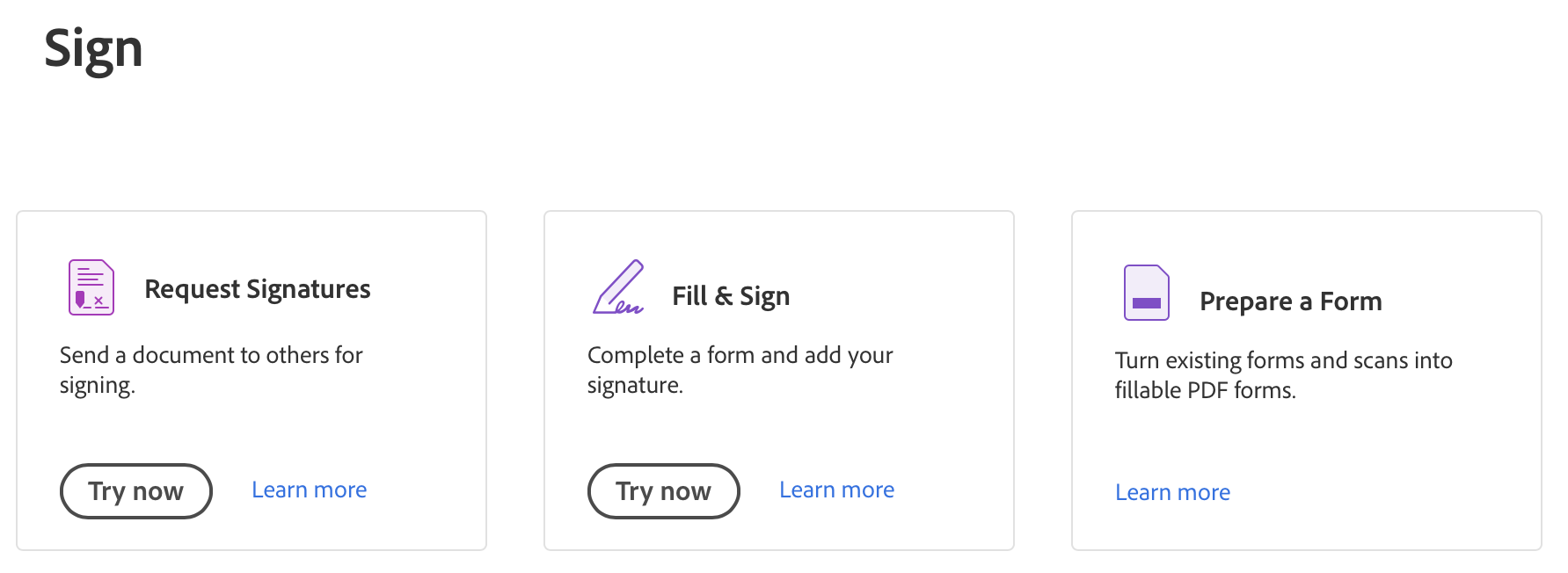
Task: Click the Fill & Sign pen icon
Action: click(x=617, y=286)
